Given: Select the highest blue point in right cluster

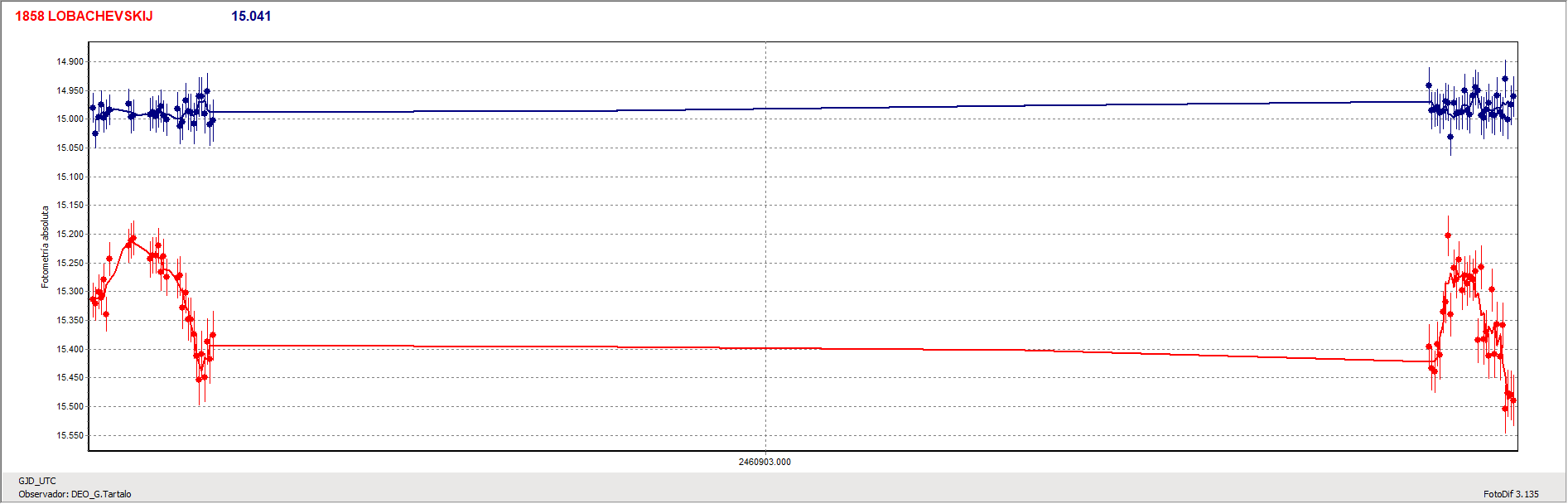Looking at the screenshot, I should 1505,79.
